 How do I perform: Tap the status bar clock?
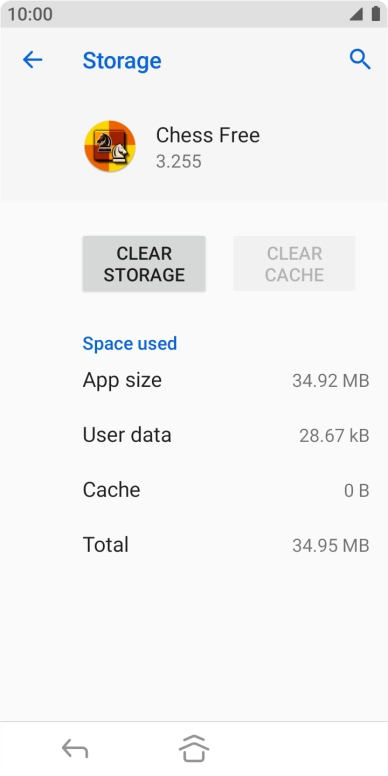click(x=30, y=14)
